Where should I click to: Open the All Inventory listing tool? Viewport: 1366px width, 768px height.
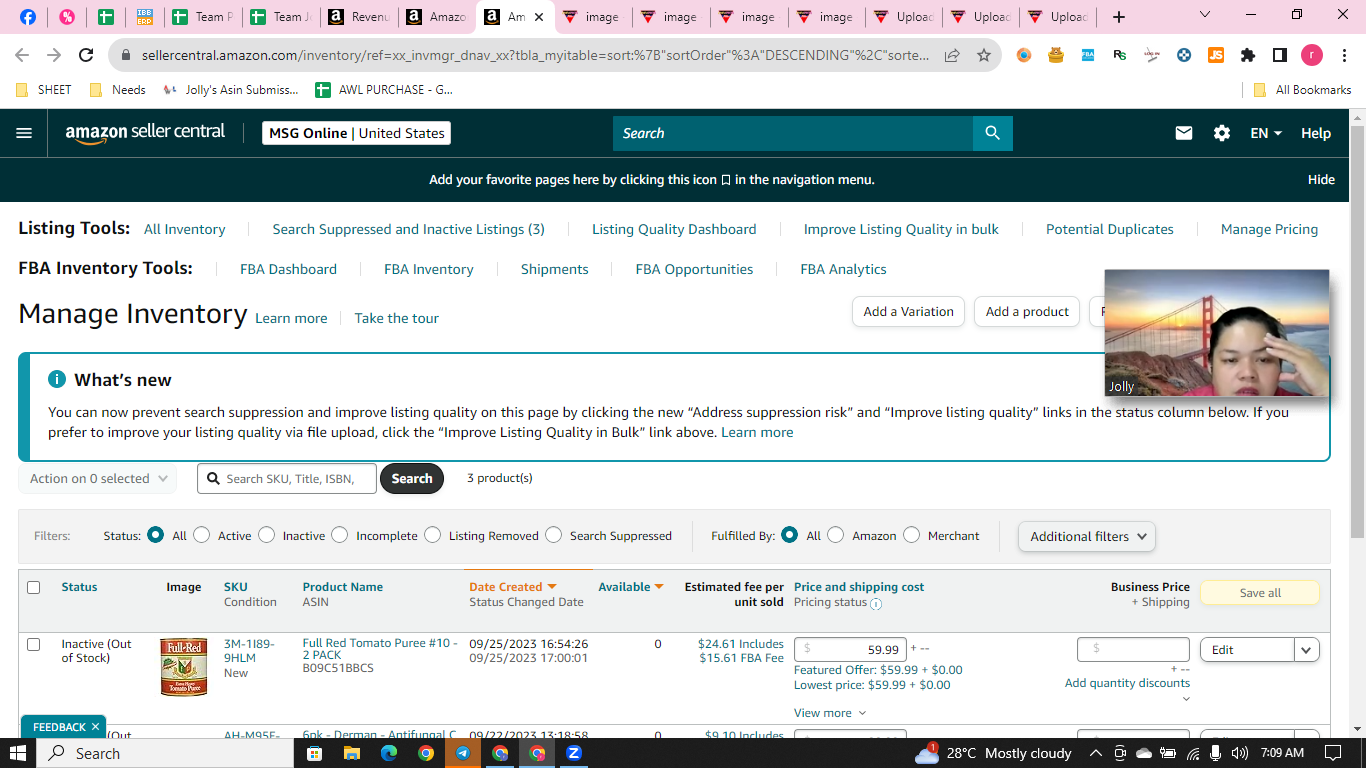coord(185,229)
